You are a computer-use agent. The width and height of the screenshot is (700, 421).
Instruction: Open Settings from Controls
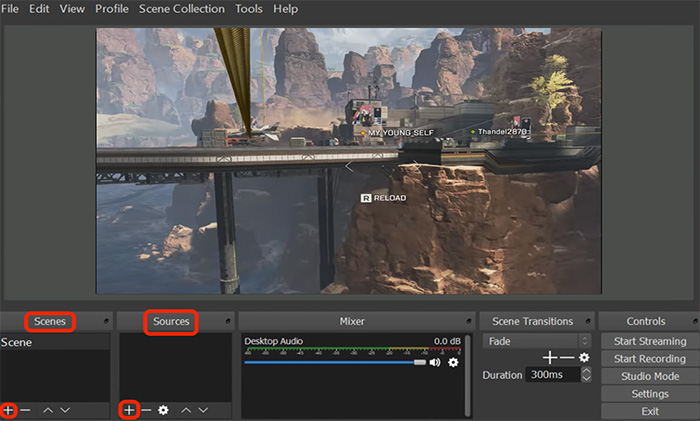pos(650,394)
